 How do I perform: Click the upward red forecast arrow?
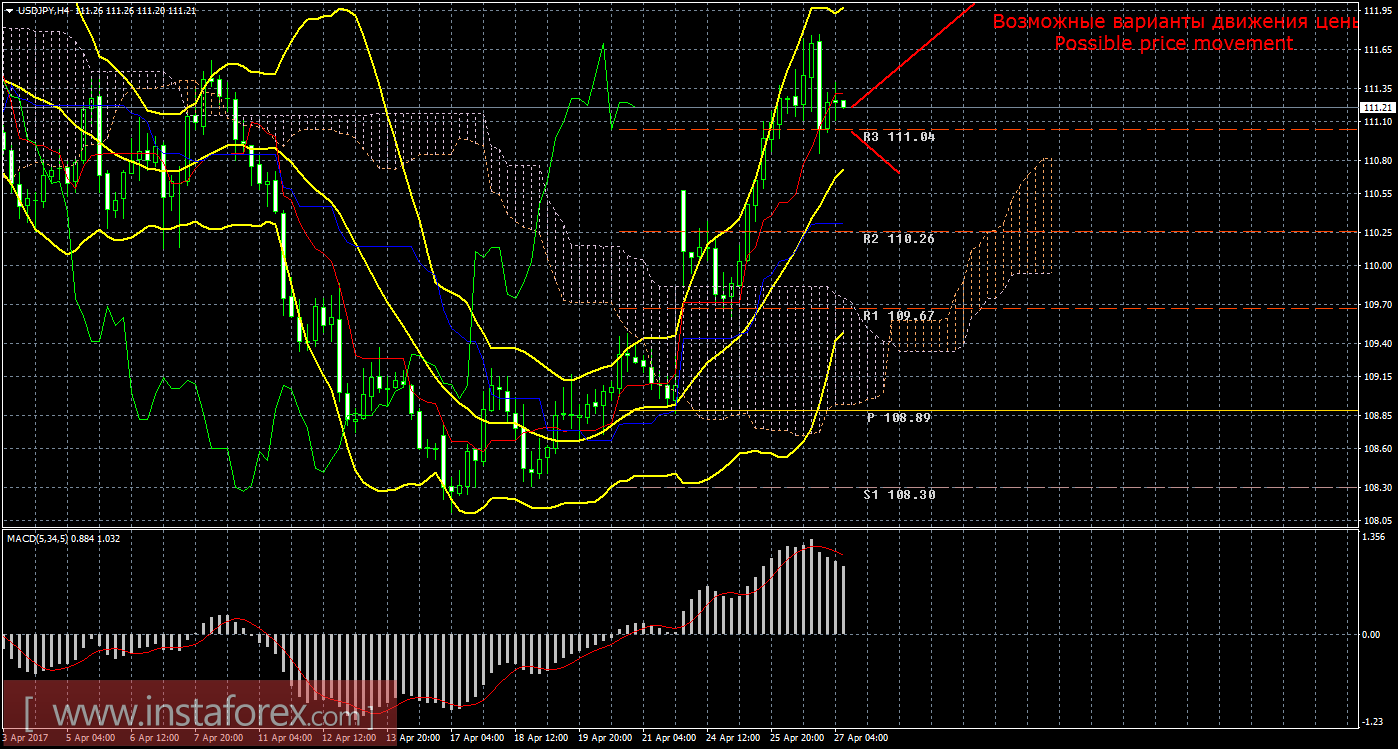[912, 54]
